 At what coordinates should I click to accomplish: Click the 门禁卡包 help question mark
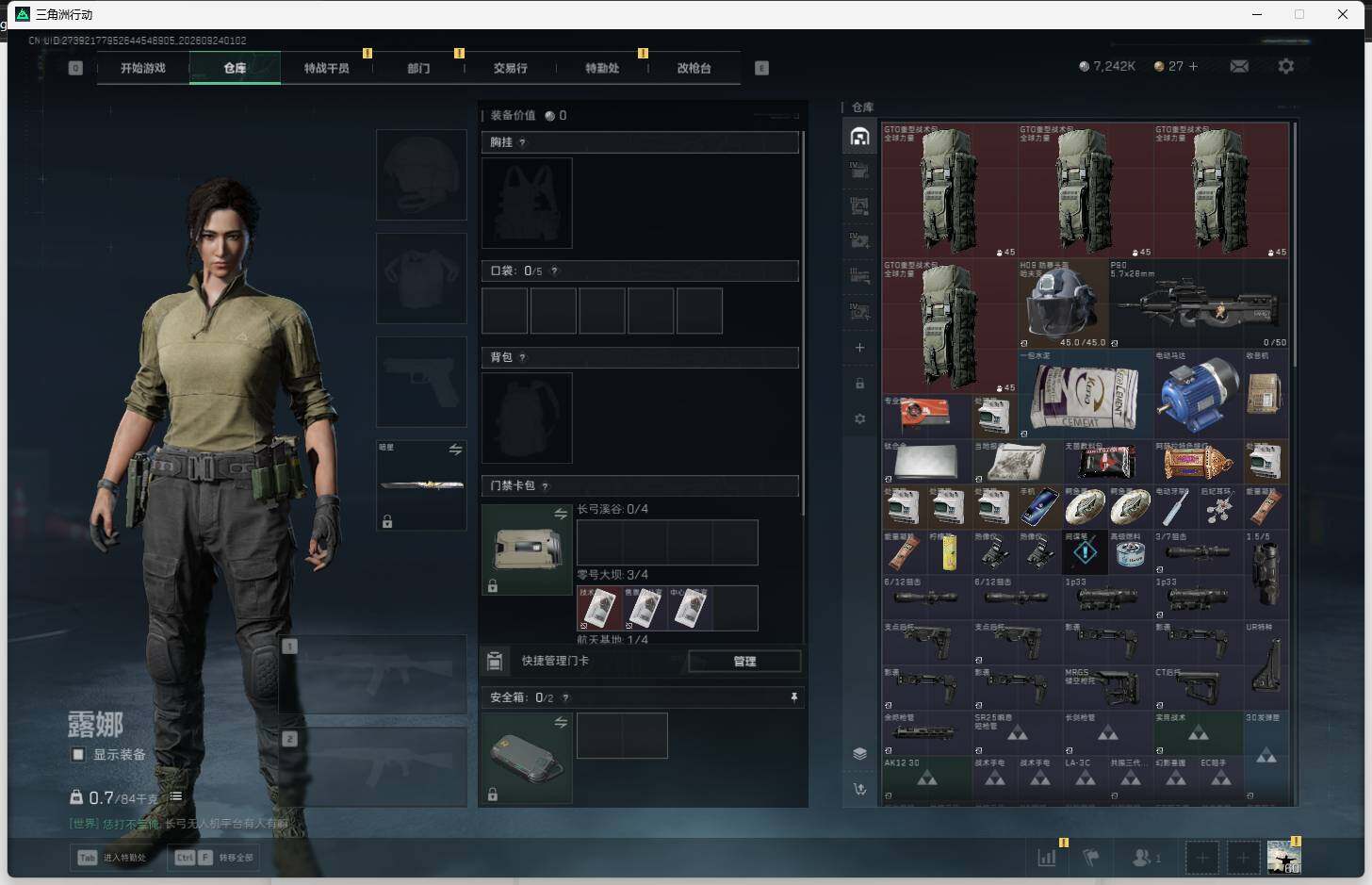545,485
